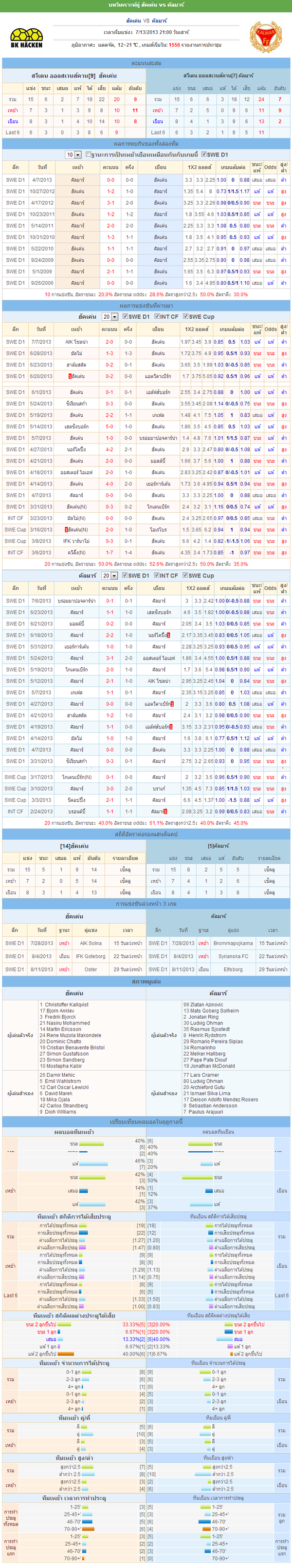Click the BK Häcken club logo
The height and width of the screenshot is (1568, 292).
coord(26,38)
